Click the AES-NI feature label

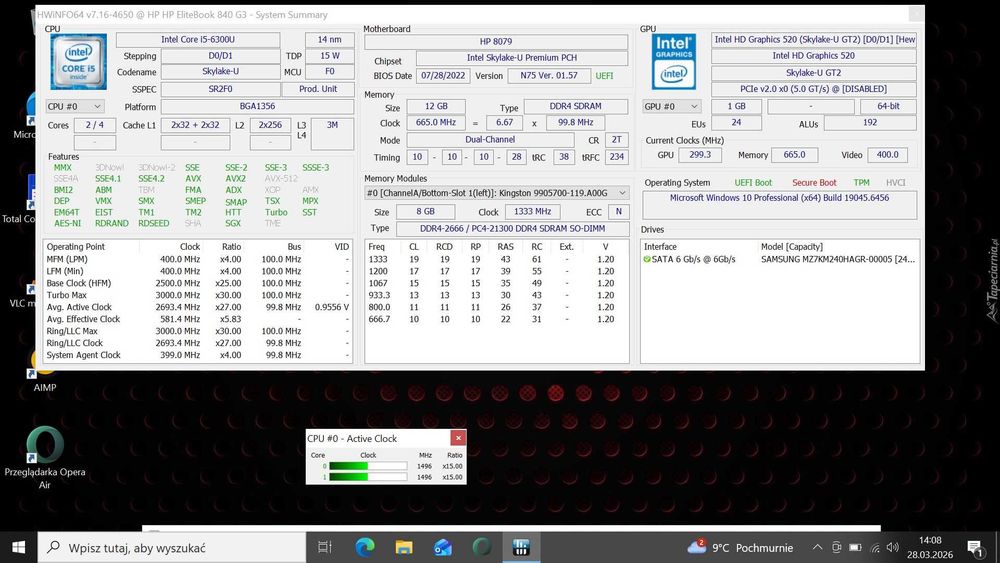(68, 223)
